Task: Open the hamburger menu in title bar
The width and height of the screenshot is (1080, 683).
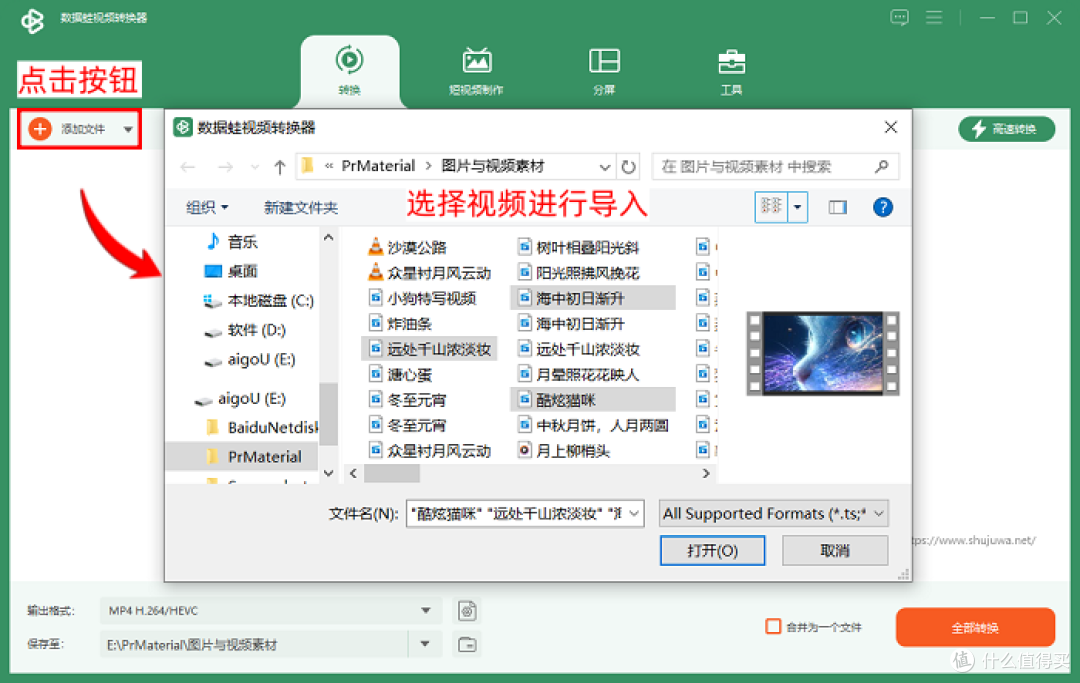Action: 934,17
